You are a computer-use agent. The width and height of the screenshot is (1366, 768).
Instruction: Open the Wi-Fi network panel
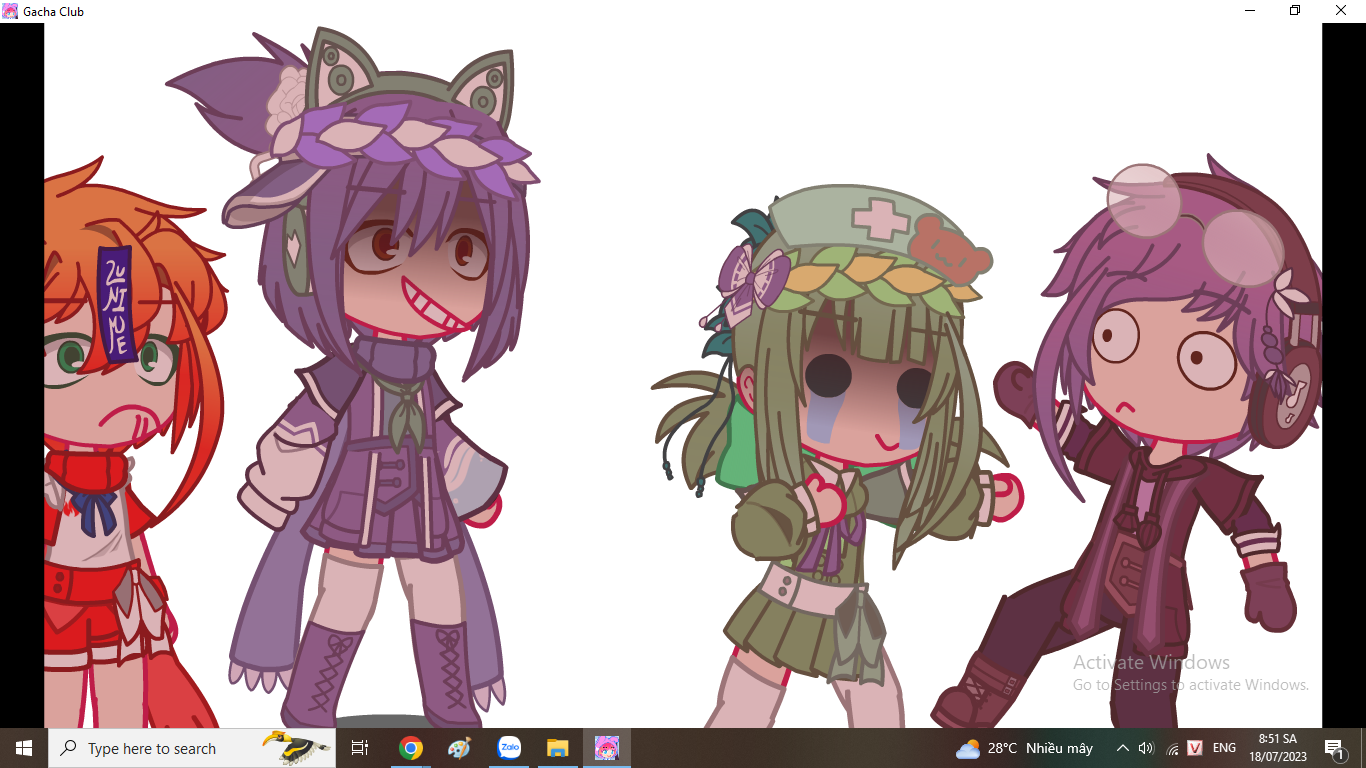coord(1171,748)
